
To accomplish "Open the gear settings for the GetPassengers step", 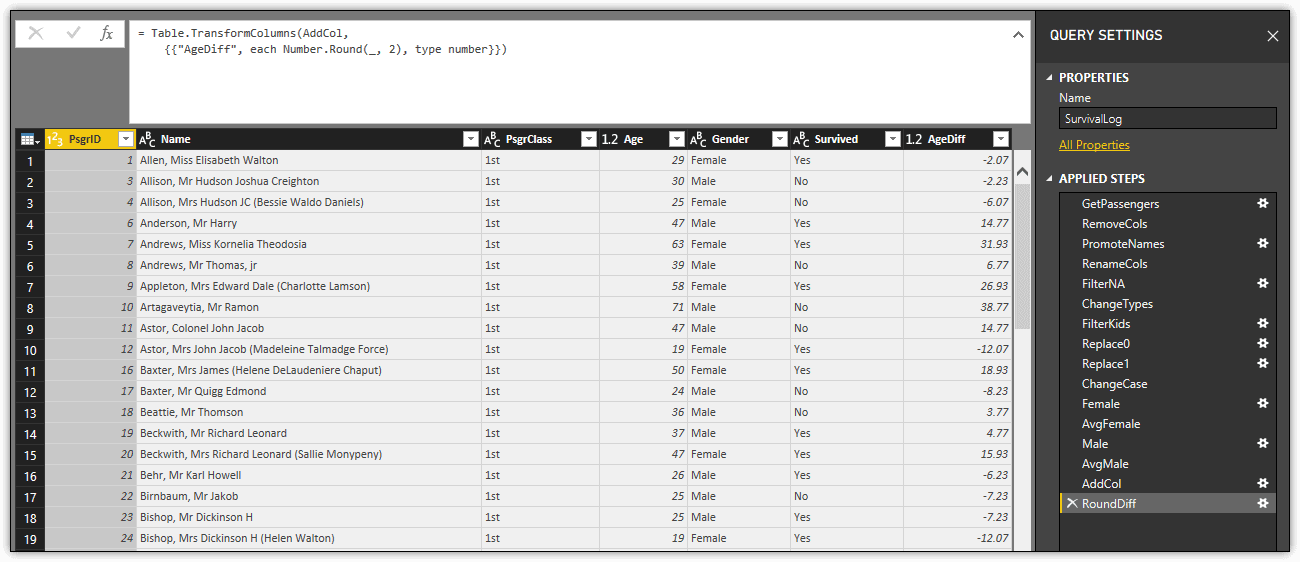I will [x=1262, y=203].
